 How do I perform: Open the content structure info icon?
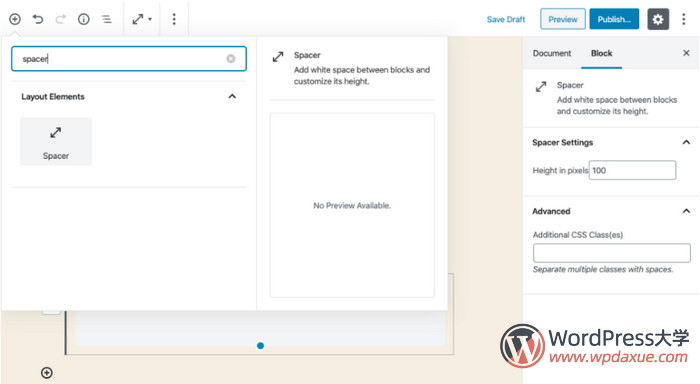click(83, 19)
